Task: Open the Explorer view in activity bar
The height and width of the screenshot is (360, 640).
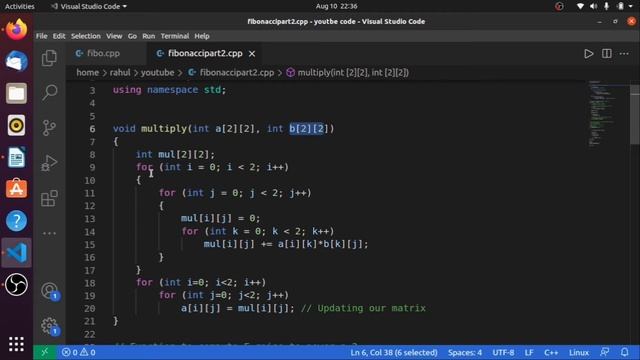Action: click(49, 58)
